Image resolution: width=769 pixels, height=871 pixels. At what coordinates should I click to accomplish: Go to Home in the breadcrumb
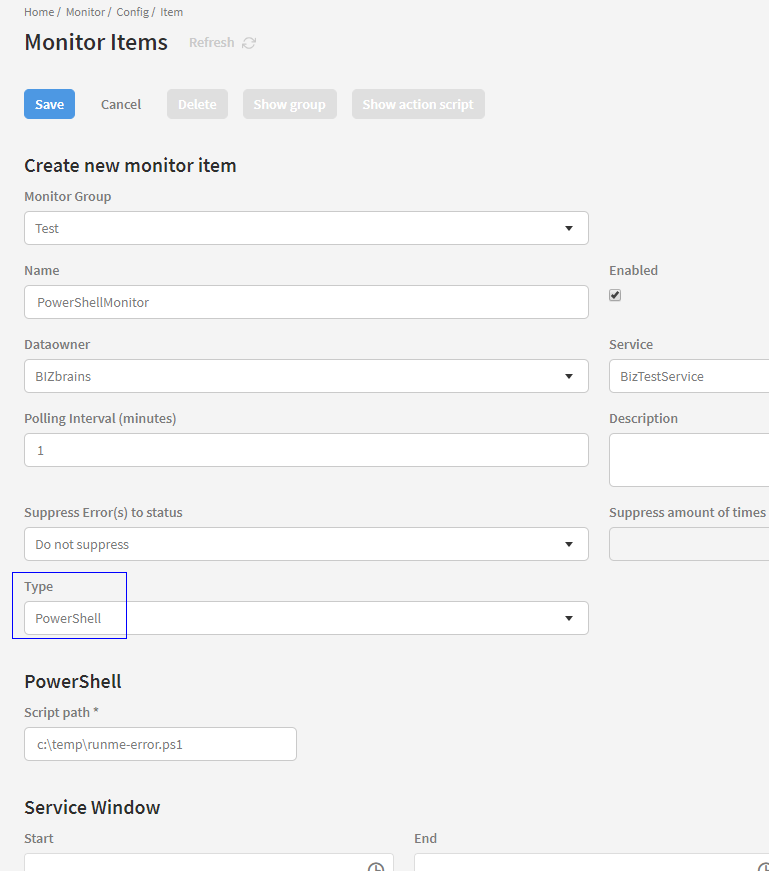(38, 12)
